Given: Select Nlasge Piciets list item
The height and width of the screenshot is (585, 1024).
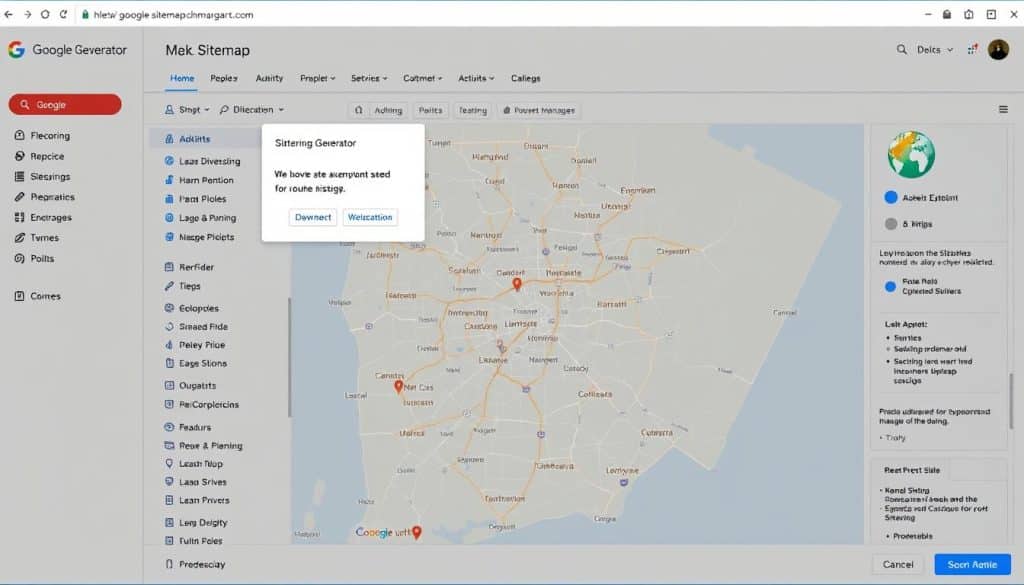Looking at the screenshot, I should (x=199, y=237).
